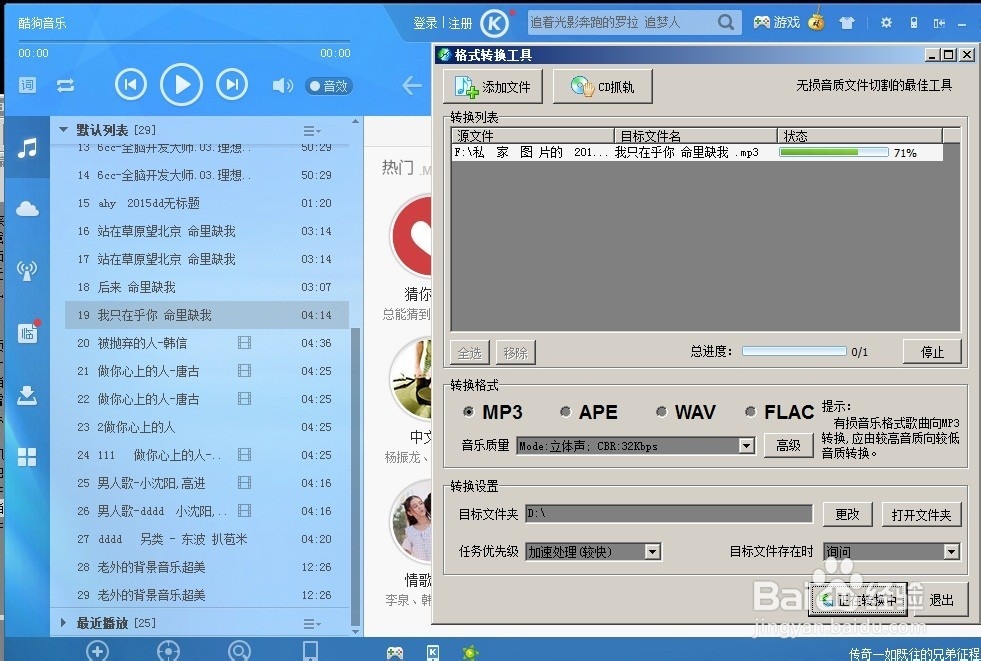Click the 更改 change folder button
Image resolution: width=981 pixels, height=661 pixels.
(x=847, y=514)
